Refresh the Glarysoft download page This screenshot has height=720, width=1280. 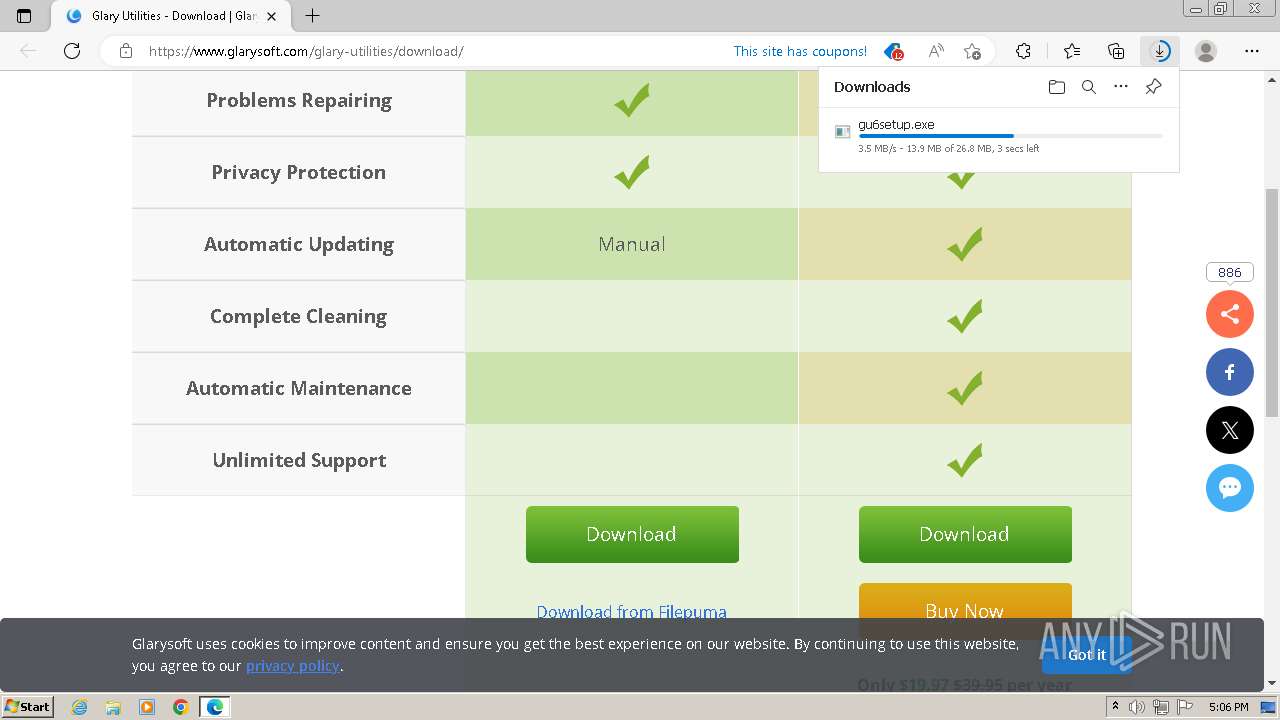coord(72,51)
